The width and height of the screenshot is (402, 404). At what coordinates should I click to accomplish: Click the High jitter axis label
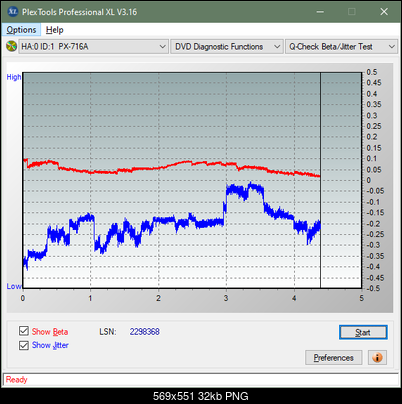point(14,77)
